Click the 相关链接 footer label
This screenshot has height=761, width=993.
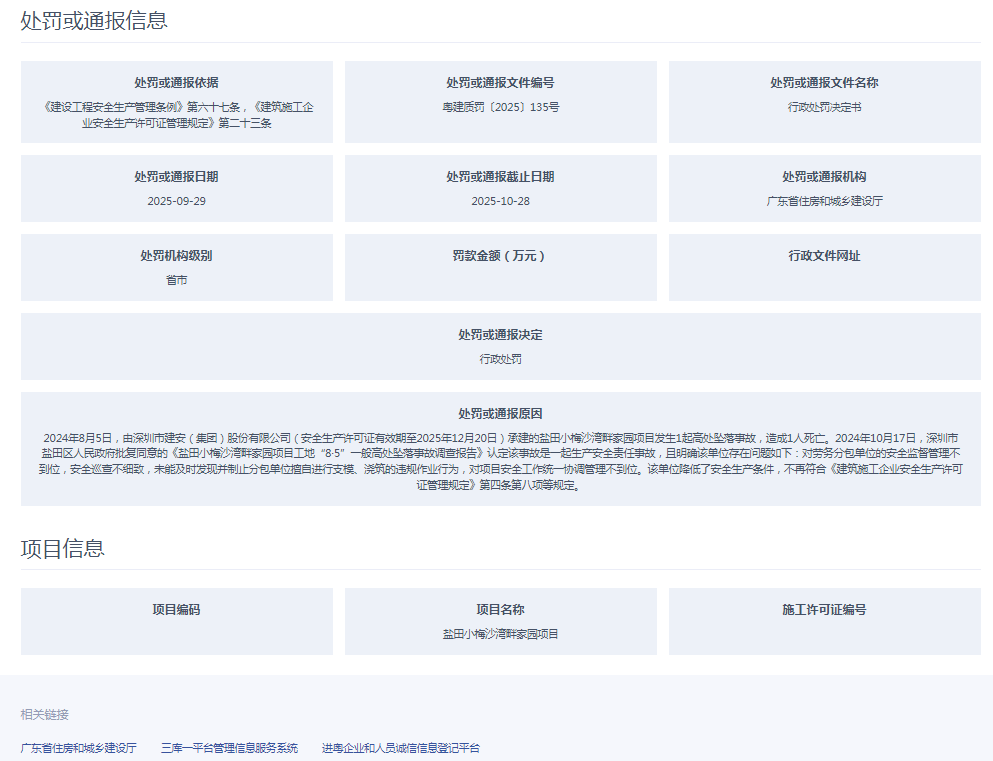(x=45, y=715)
